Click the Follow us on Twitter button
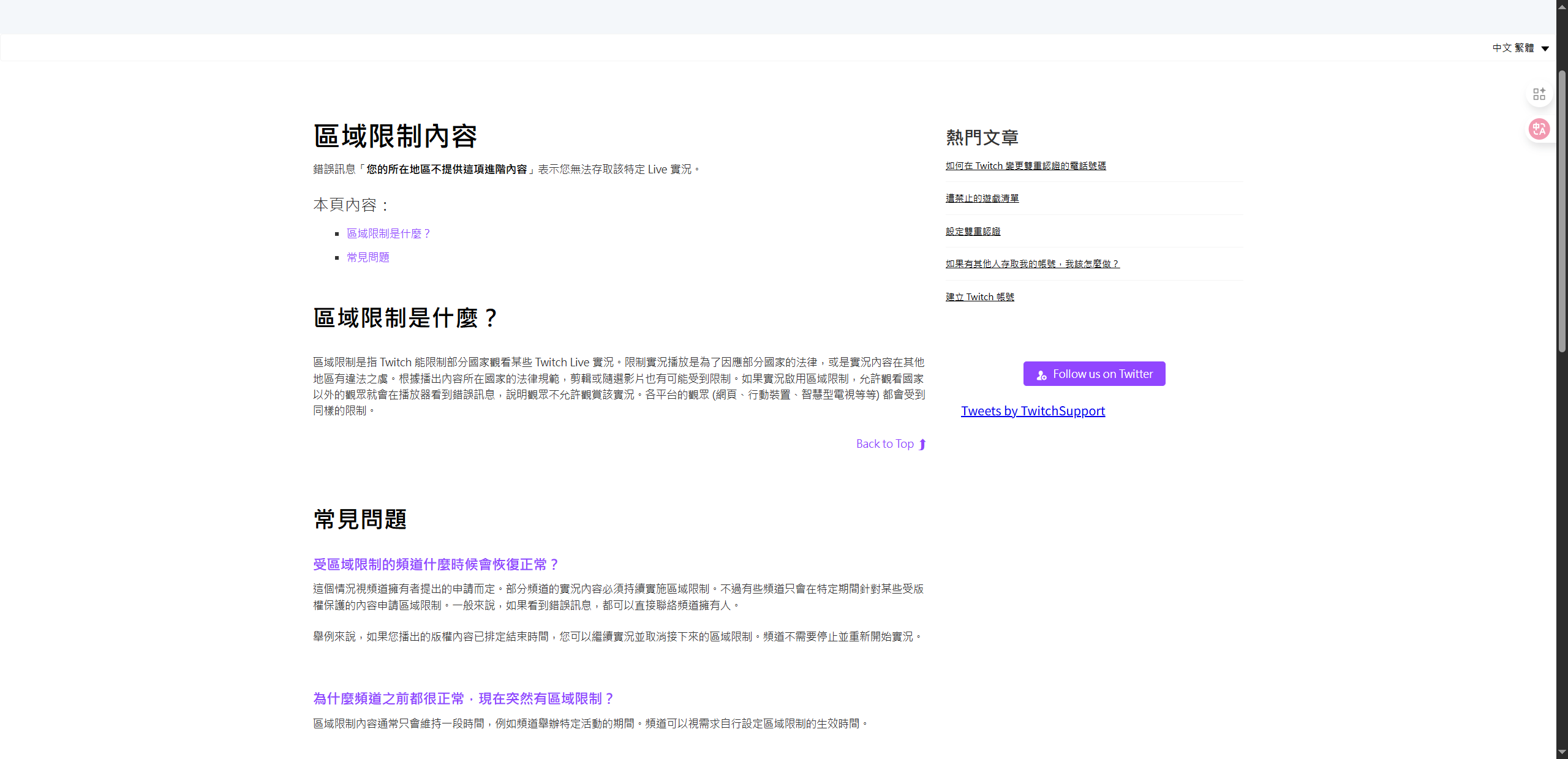Screen dimensions: 1568x759 click(1094, 374)
